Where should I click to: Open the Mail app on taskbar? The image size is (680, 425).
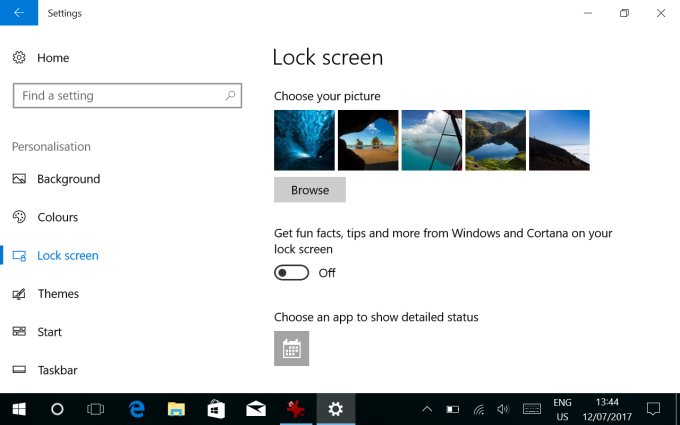coord(255,409)
